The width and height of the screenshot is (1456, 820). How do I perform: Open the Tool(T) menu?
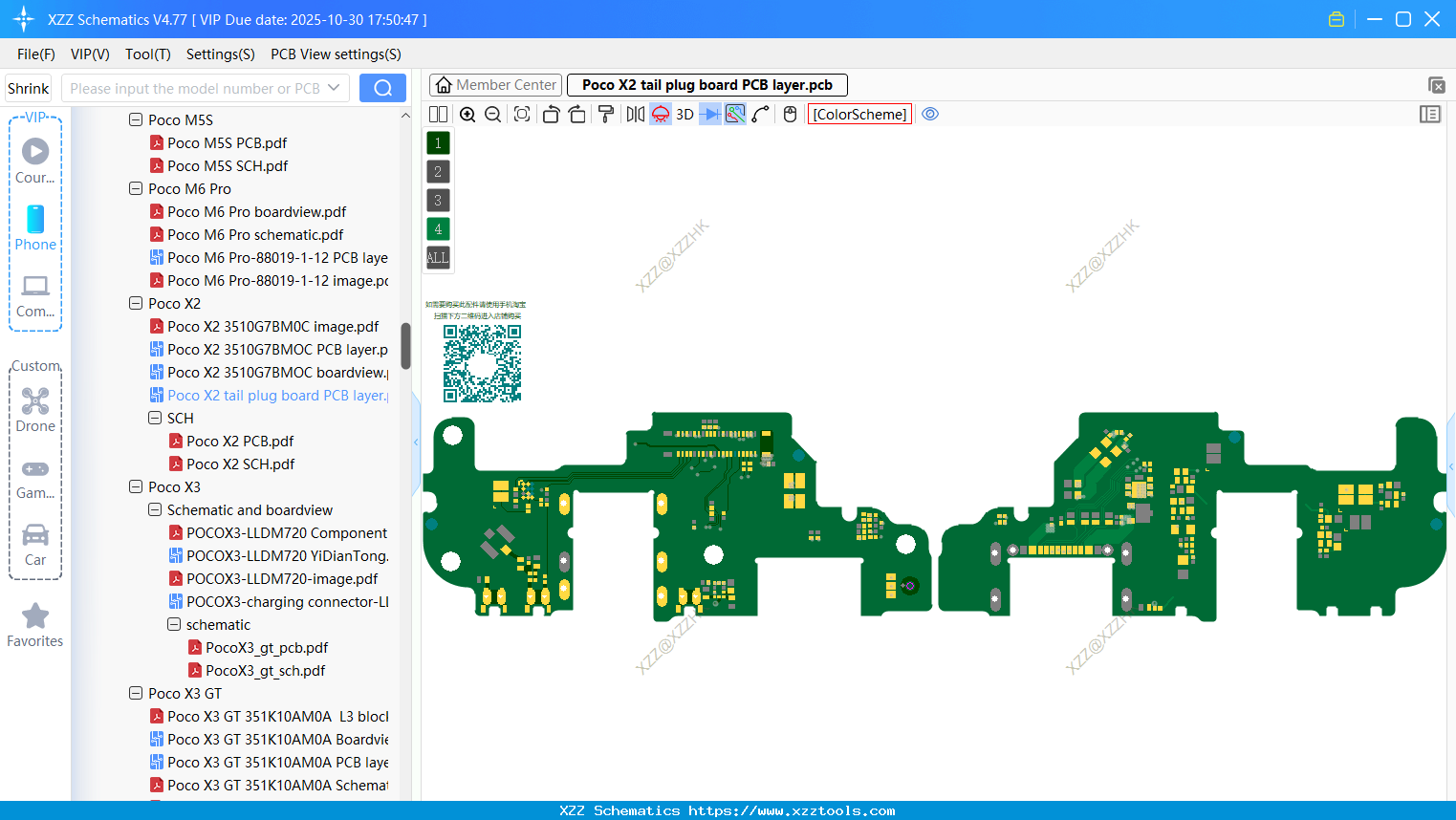pyautogui.click(x=147, y=54)
